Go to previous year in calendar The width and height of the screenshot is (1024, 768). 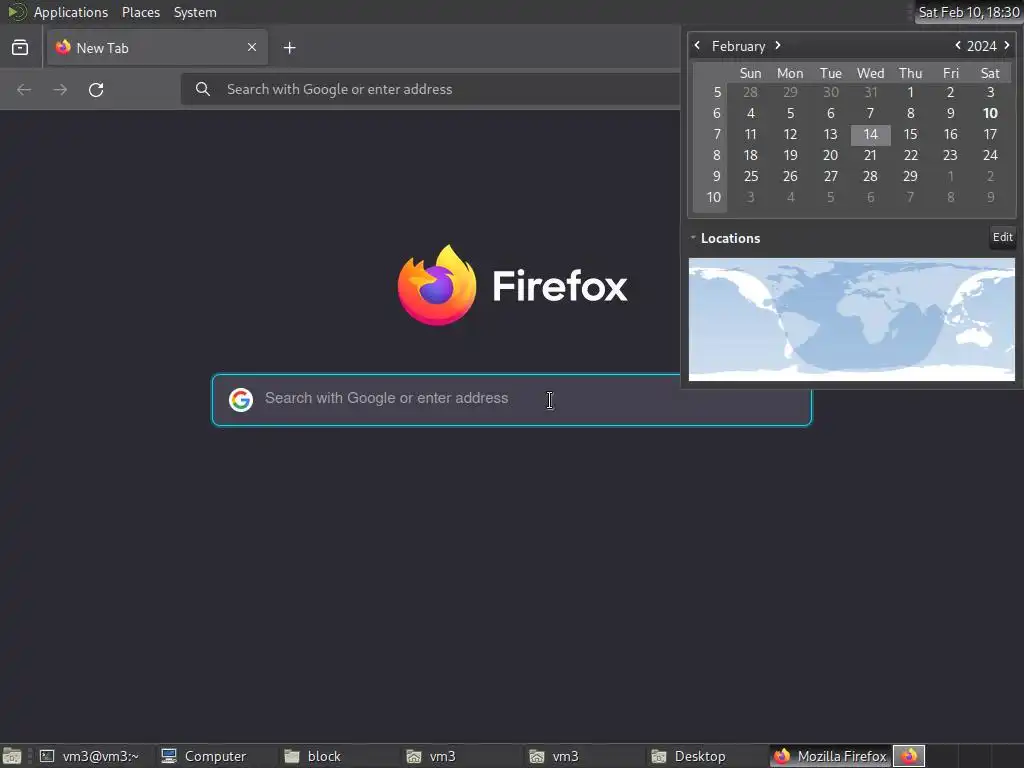pyautogui.click(x=957, y=46)
